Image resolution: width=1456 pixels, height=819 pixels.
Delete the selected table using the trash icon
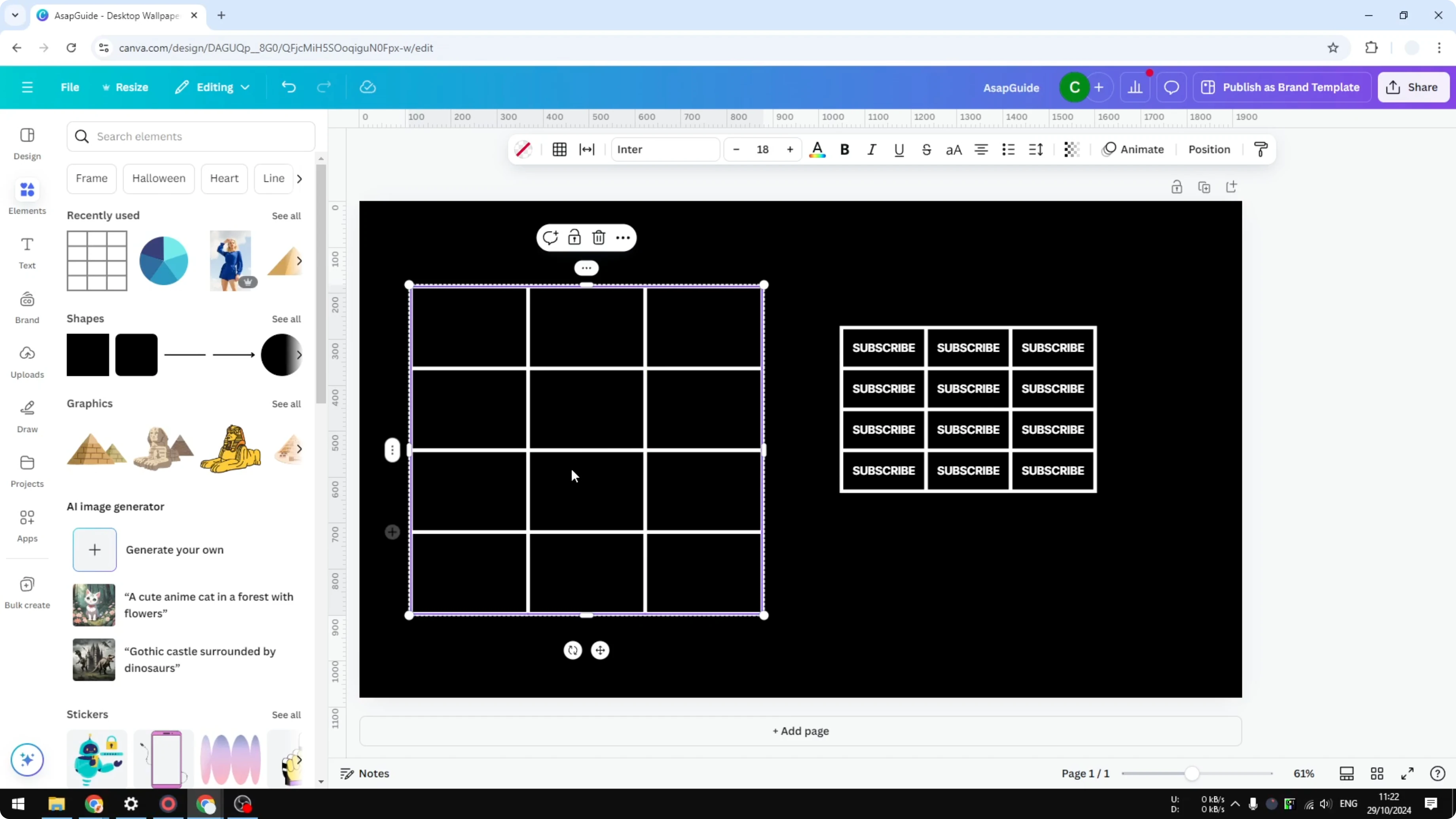pyautogui.click(x=599, y=237)
